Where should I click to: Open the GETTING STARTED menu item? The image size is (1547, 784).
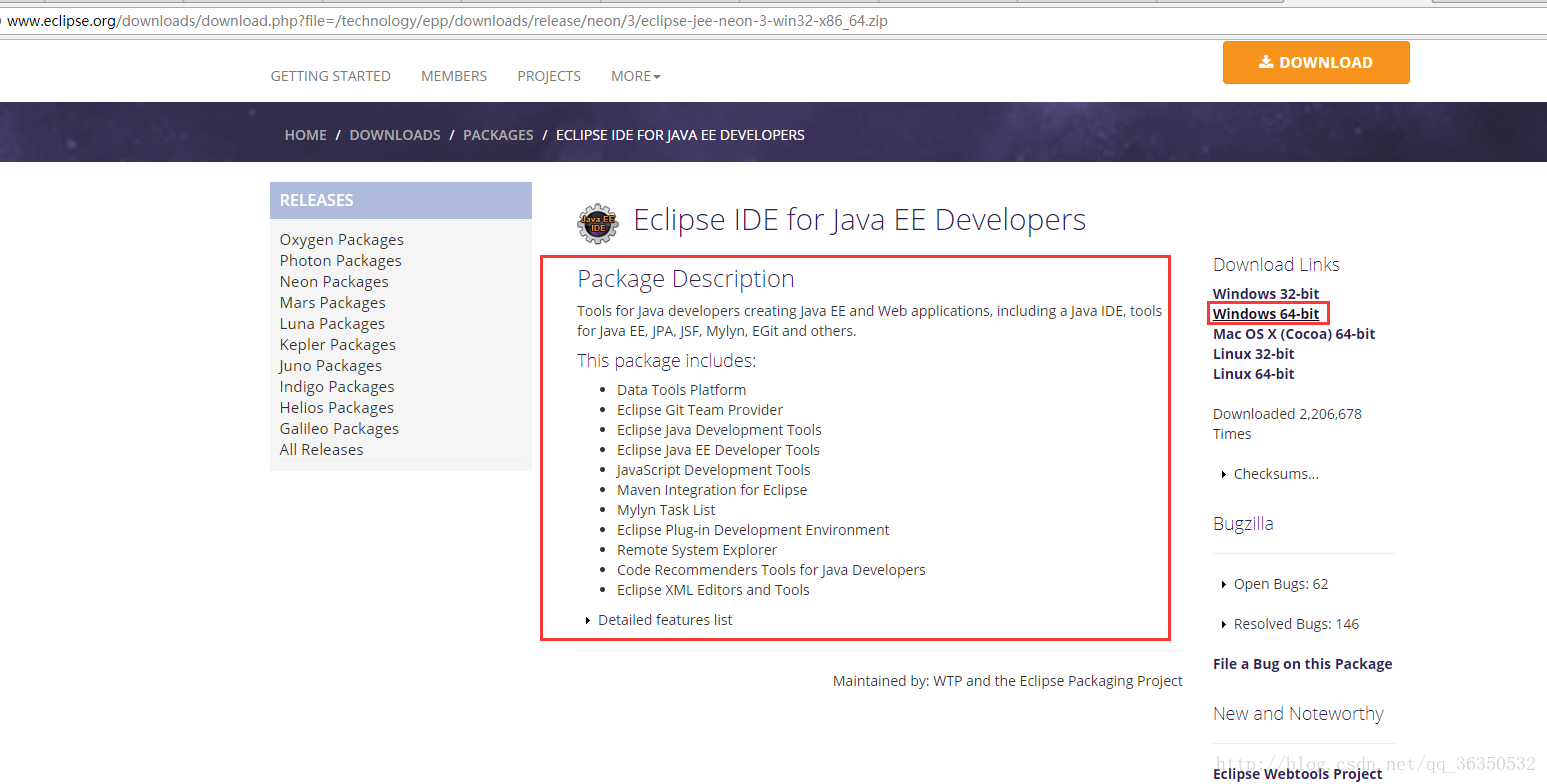pyautogui.click(x=330, y=76)
